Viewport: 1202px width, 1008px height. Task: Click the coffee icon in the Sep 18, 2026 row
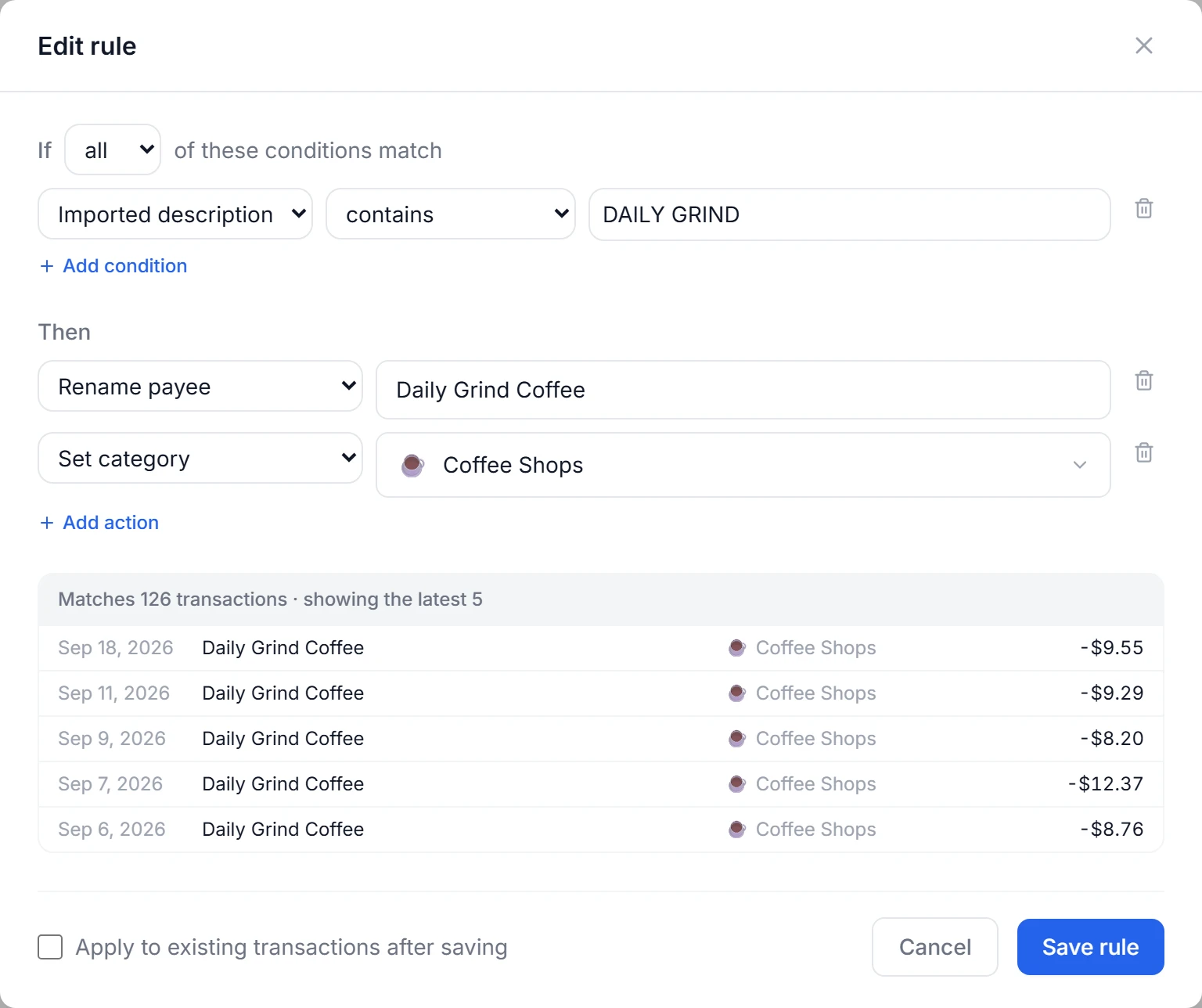coord(736,648)
